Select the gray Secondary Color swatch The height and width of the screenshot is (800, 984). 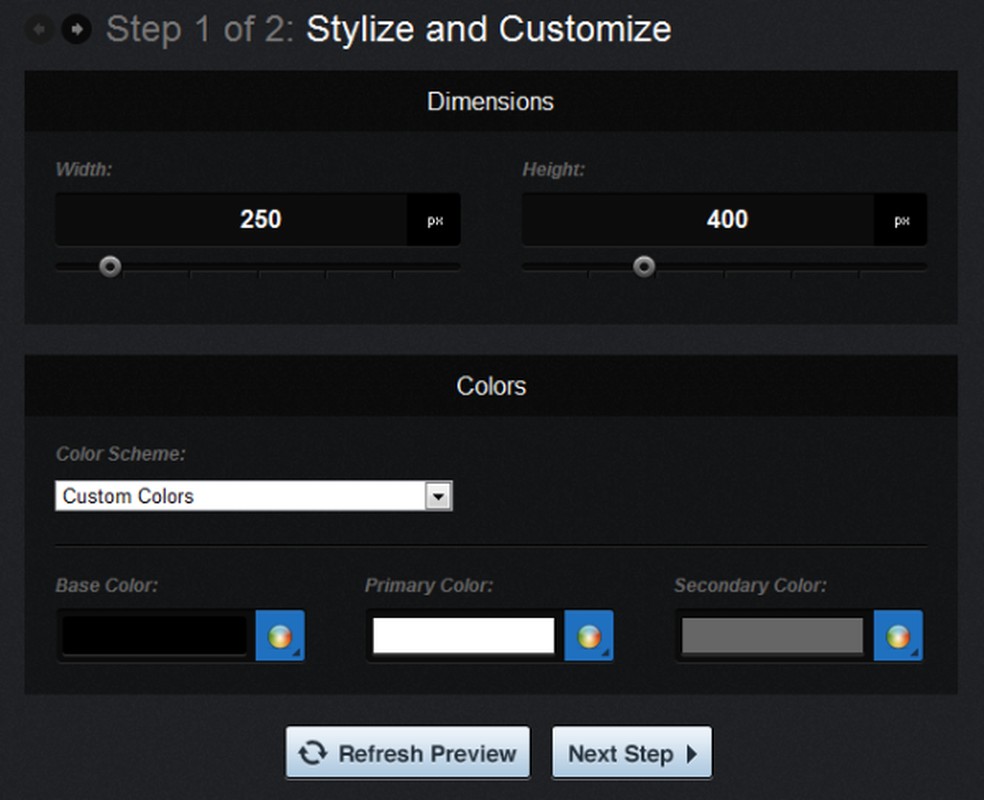[x=772, y=636]
